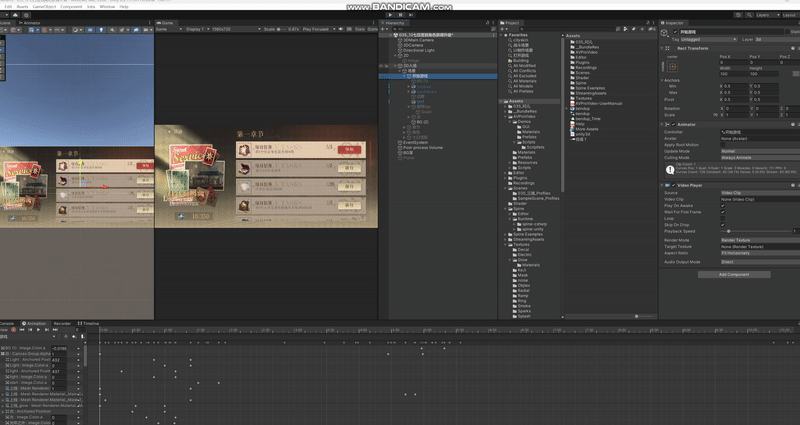Click the Add Keyframe icon in Animation window
This screenshot has width=800, height=425.
74,336
